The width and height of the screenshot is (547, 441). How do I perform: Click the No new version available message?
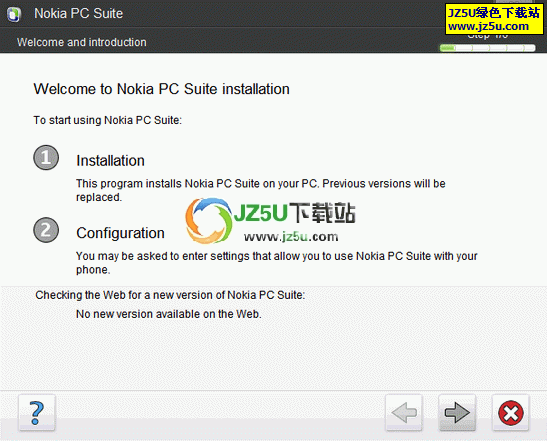click(x=168, y=314)
